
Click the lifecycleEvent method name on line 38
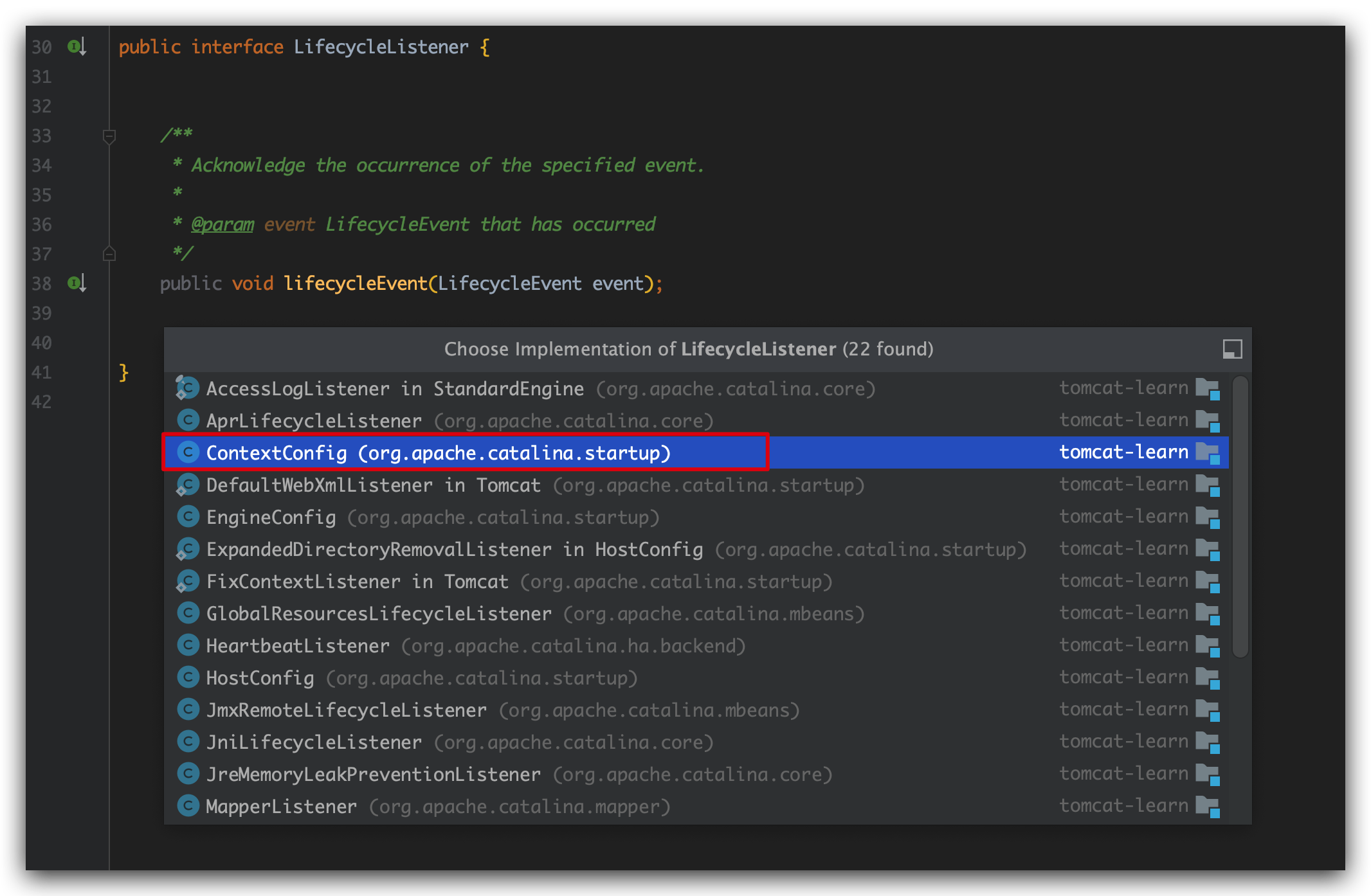[356, 283]
